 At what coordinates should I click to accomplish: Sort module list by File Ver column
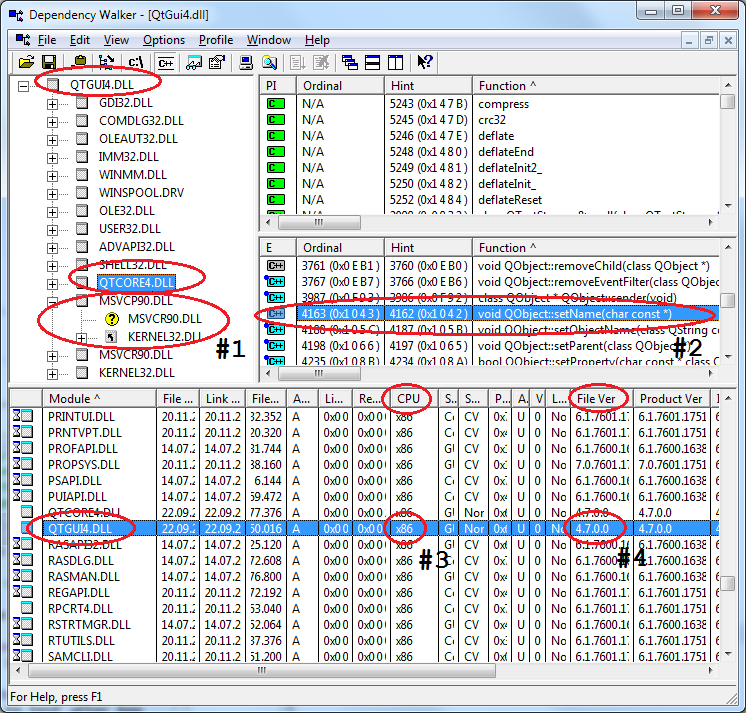click(597, 399)
